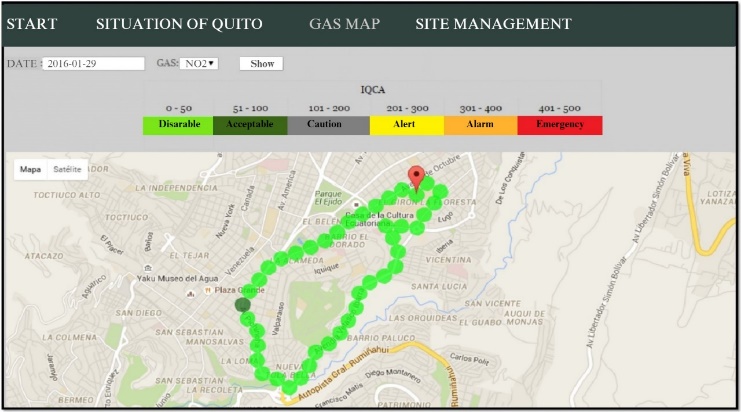The width and height of the screenshot is (741, 412).
Task: Click the Casa de la Cultura Ecuatoriana label
Action: pos(379,219)
